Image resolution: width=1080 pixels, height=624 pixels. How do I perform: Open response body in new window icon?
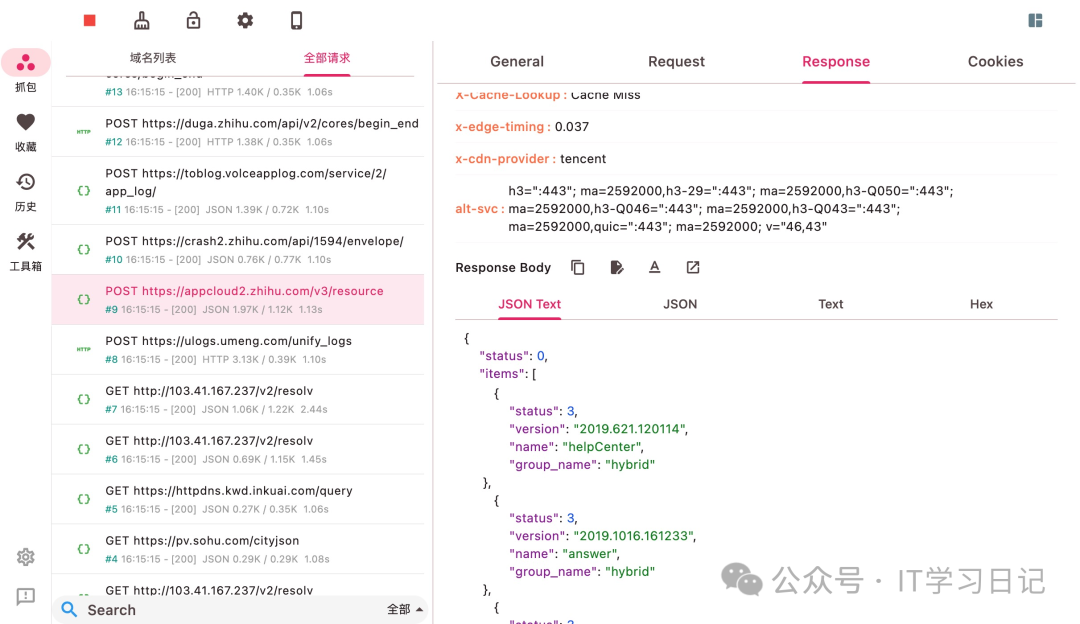click(693, 267)
